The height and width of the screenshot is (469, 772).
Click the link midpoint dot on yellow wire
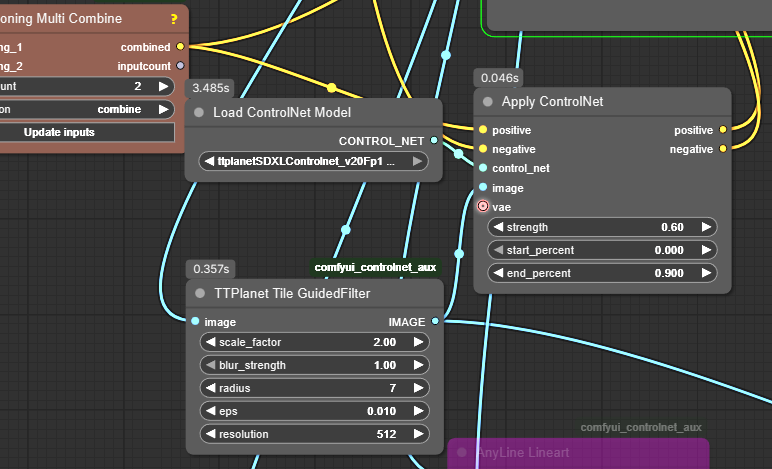pos(332,88)
